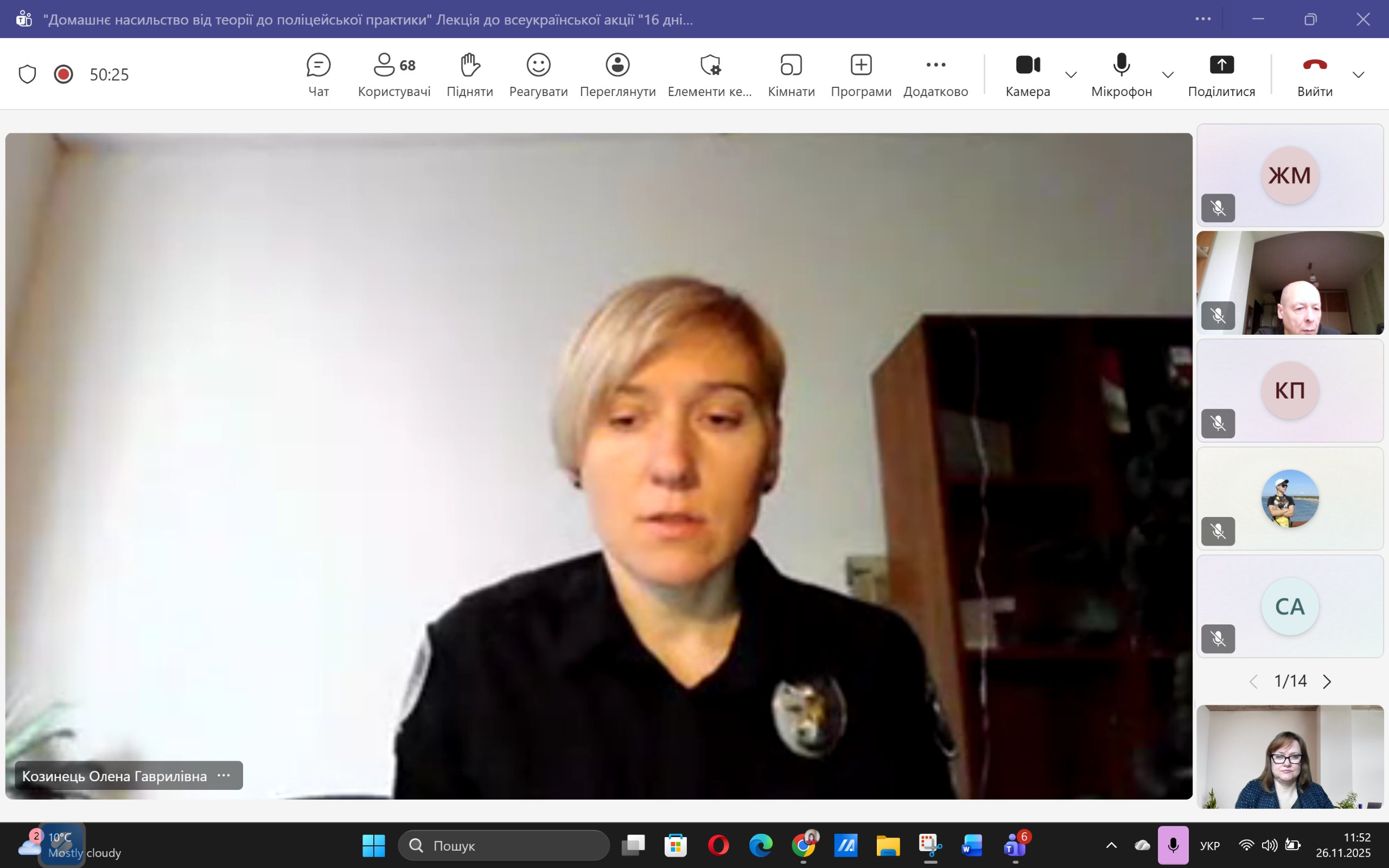This screenshot has width=1389, height=868.
Task: Show the participants list (Користувачі)
Action: pos(394,75)
